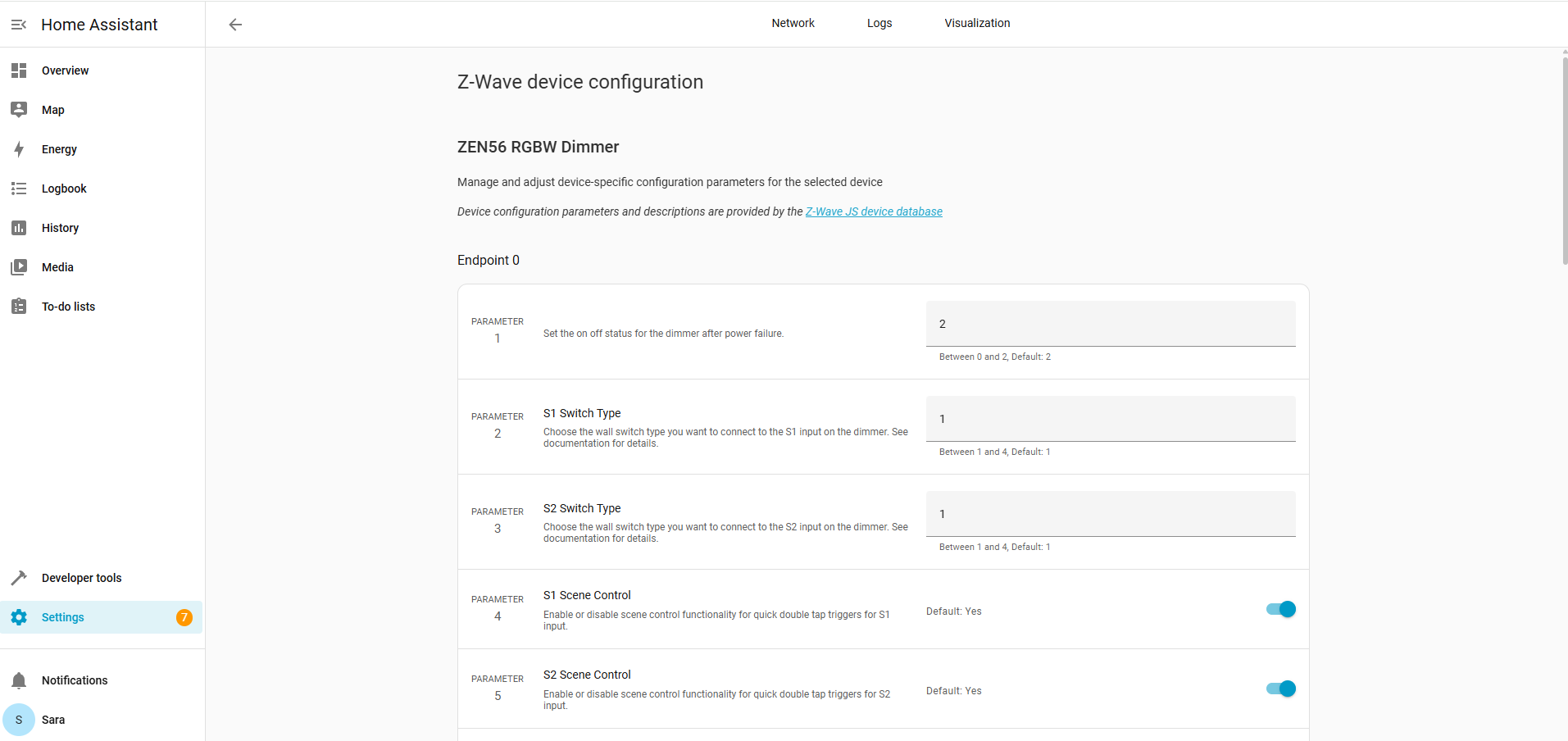
Task: Open the To-do lists clipboard icon
Action: tap(19, 307)
